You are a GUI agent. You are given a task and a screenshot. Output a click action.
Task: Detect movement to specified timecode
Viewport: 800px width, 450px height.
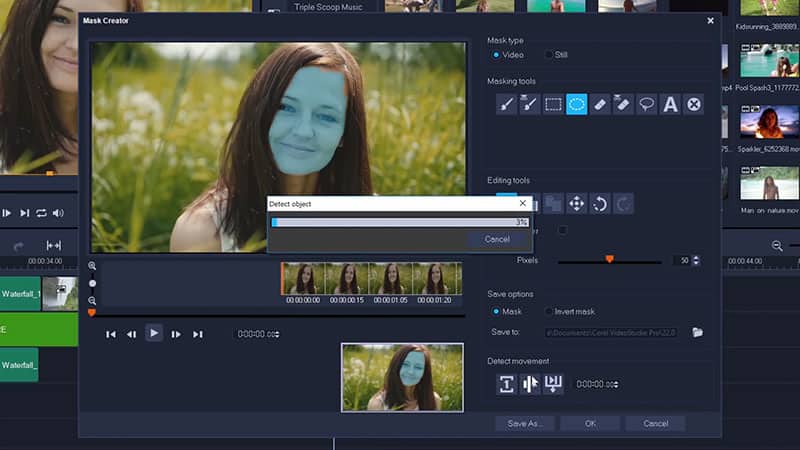(553, 384)
